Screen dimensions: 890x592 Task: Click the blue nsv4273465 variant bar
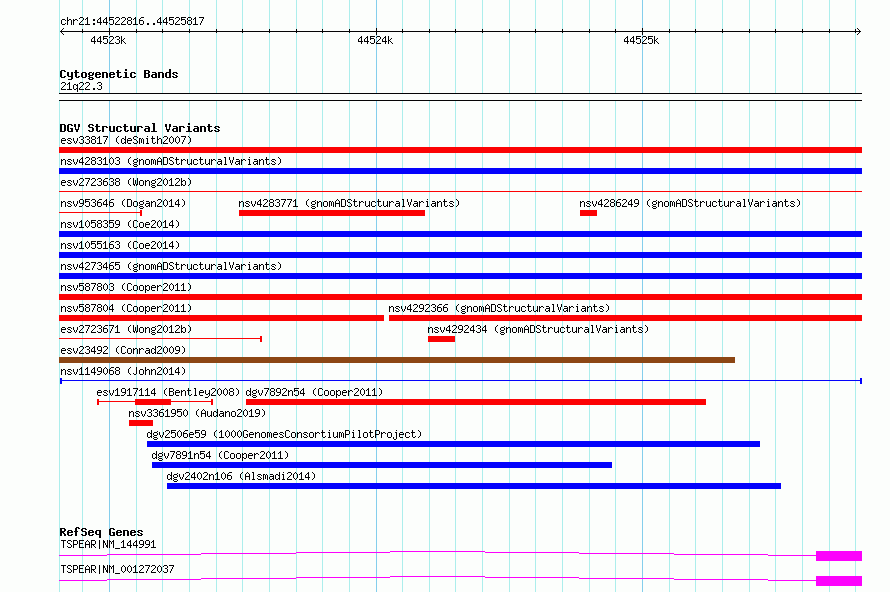coord(460,276)
